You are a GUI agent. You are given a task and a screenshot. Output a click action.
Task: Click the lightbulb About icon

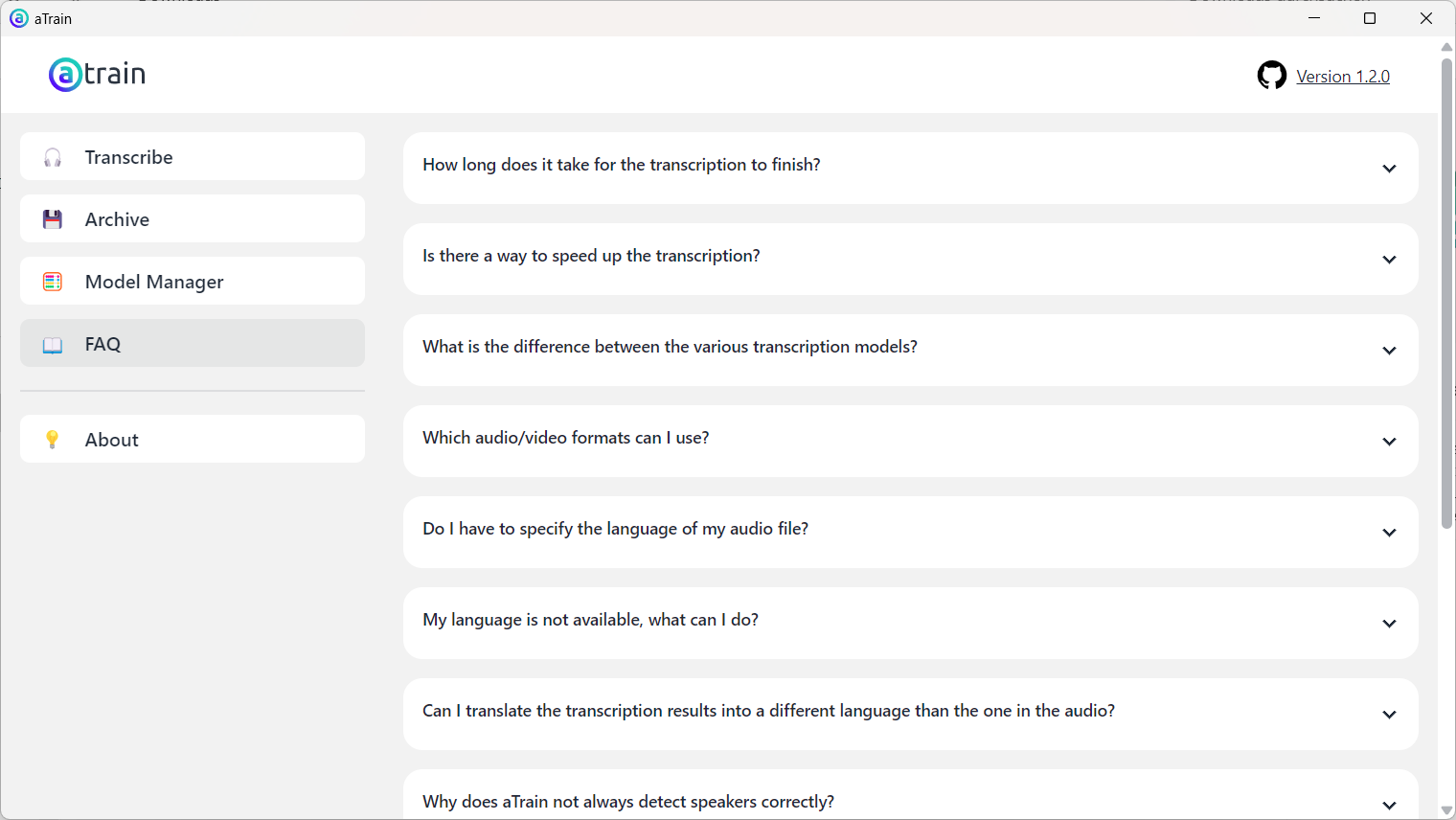coord(53,440)
